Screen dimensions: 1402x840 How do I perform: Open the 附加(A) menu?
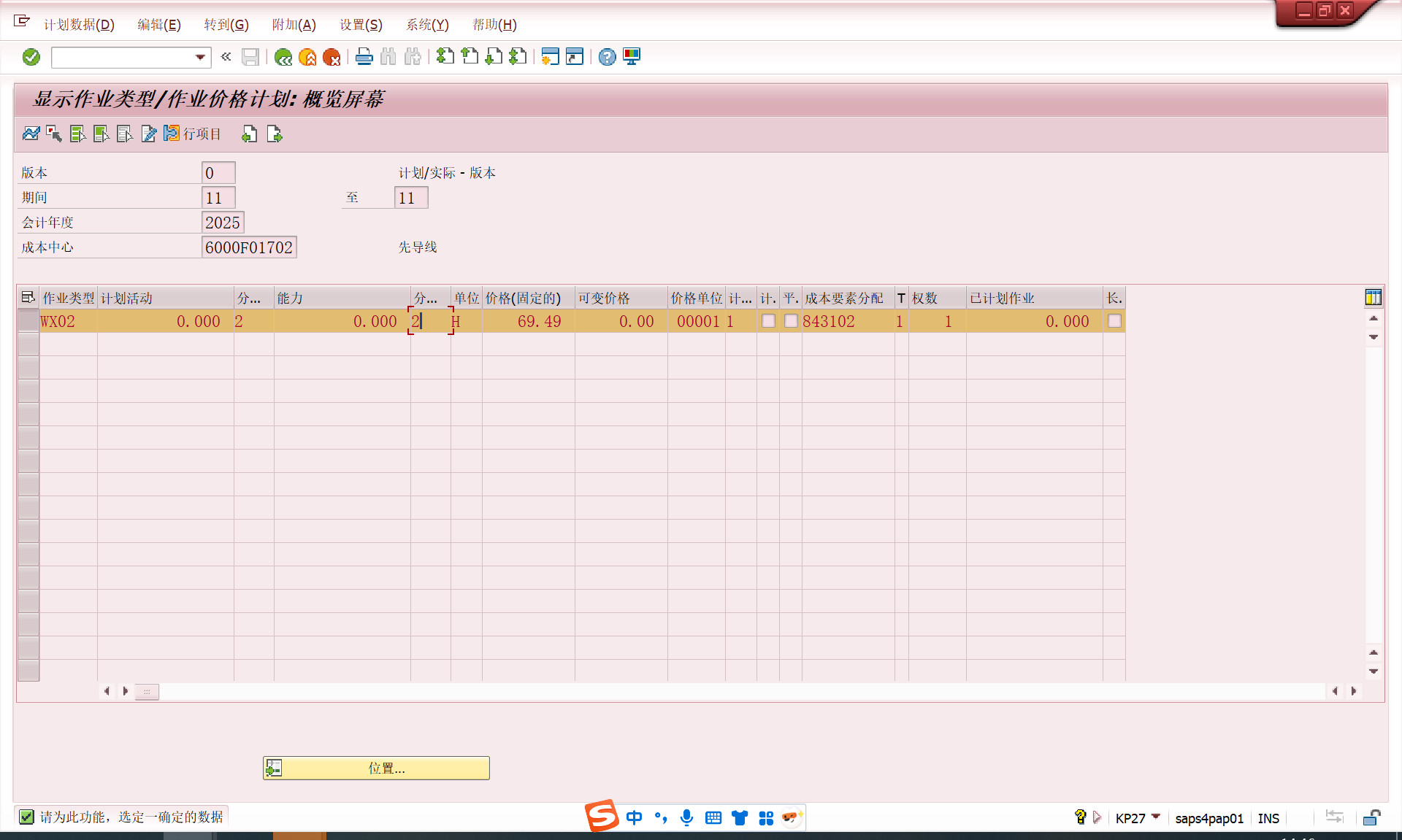[x=294, y=25]
